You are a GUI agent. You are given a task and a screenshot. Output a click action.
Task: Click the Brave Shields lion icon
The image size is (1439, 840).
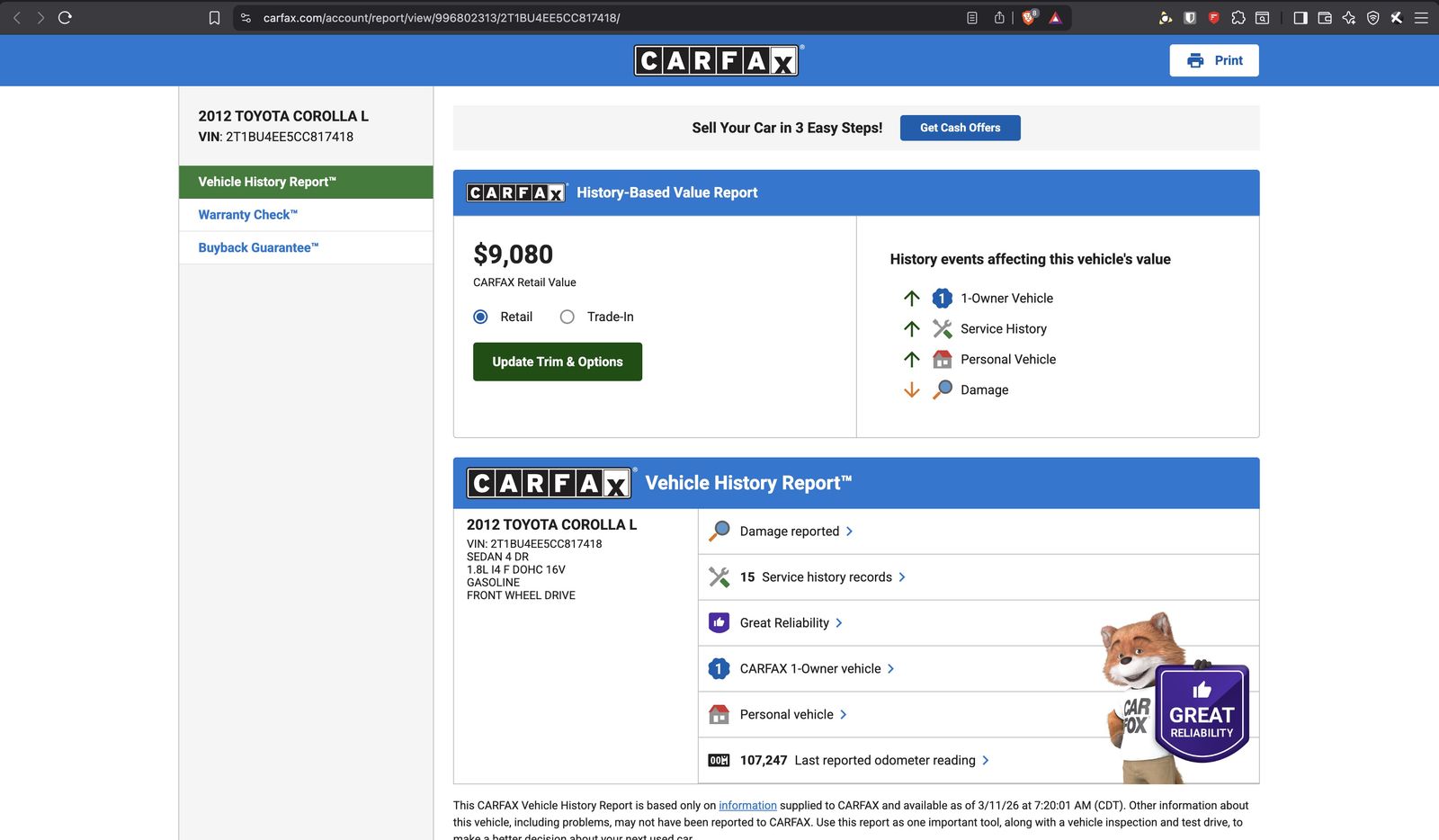(1029, 18)
